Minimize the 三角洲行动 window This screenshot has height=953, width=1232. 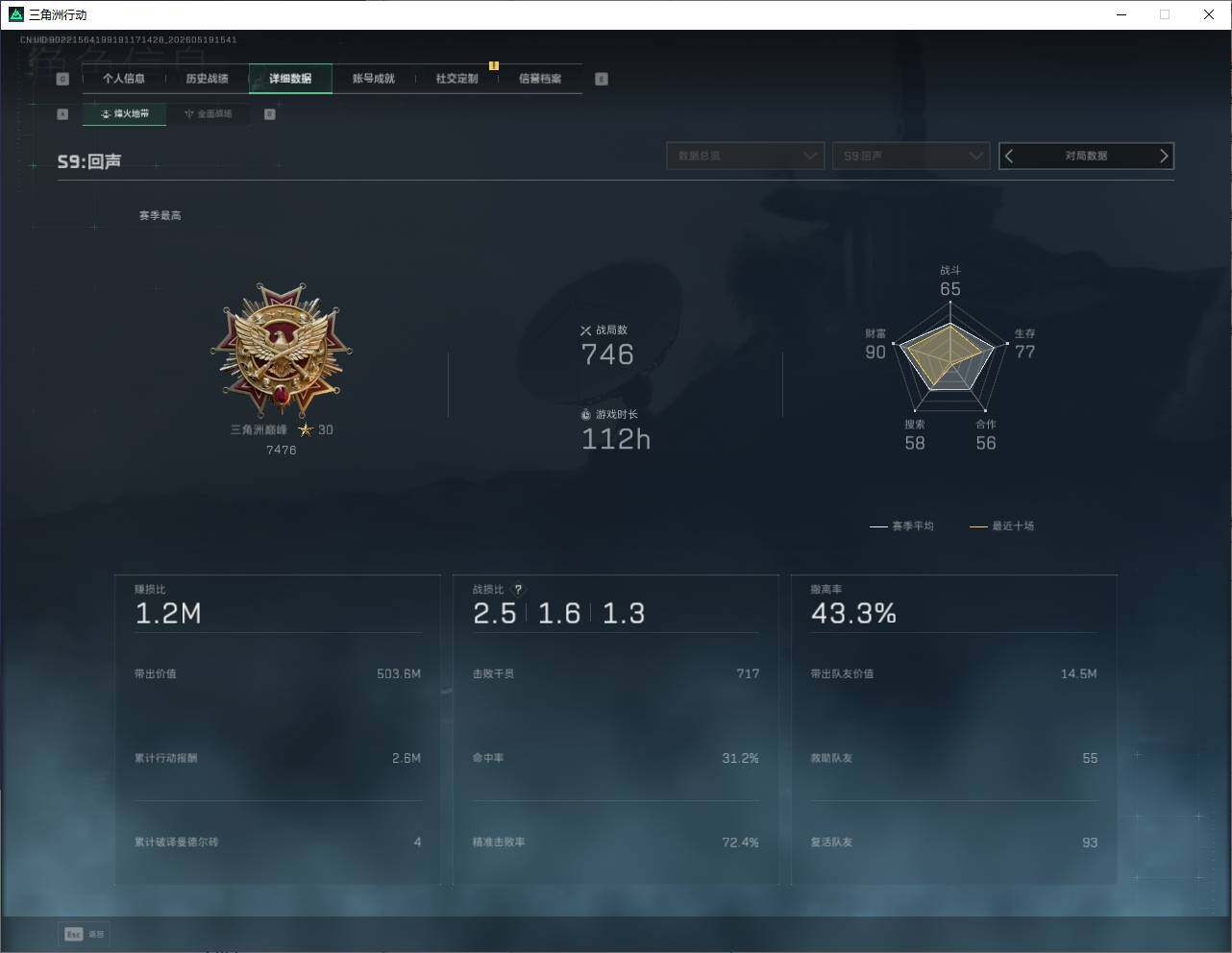coord(1121,14)
